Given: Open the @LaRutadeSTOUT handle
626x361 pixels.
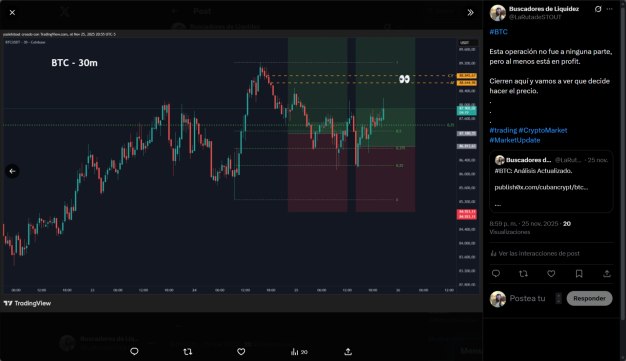Looking at the screenshot, I should point(535,17).
